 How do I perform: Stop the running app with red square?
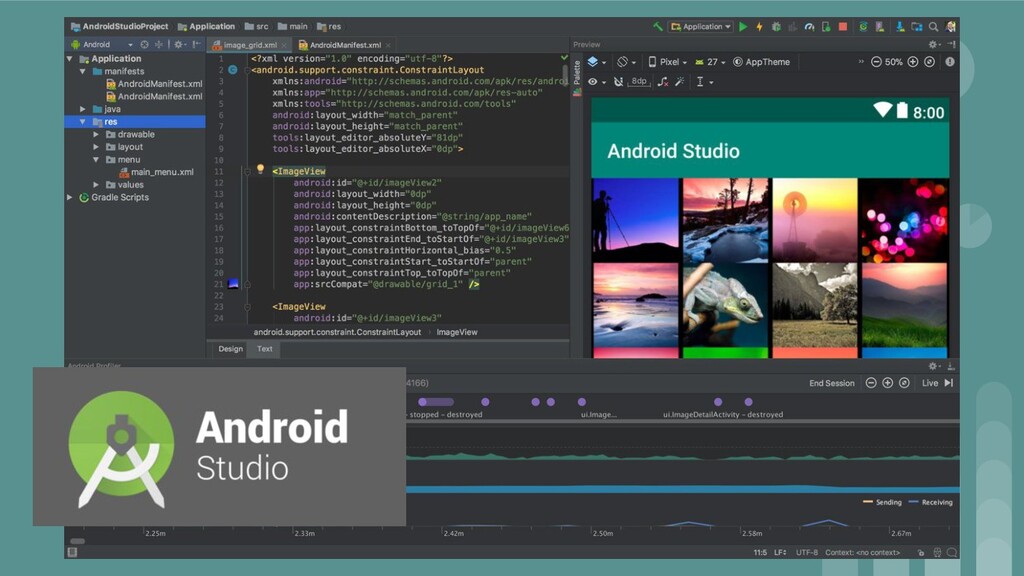pos(843,27)
